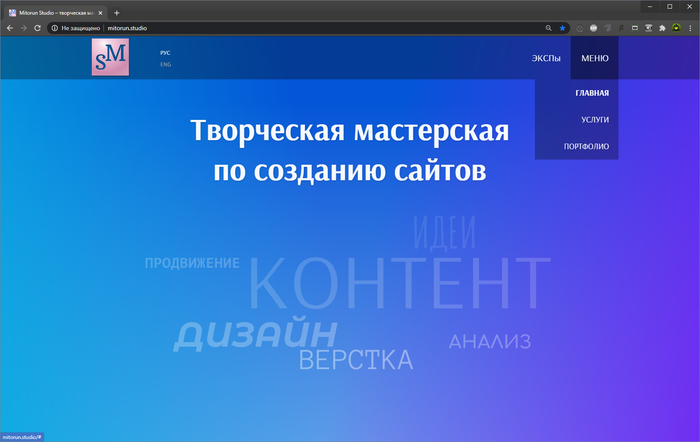Minimize the browser window
700x442 pixels.
(x=650, y=7)
